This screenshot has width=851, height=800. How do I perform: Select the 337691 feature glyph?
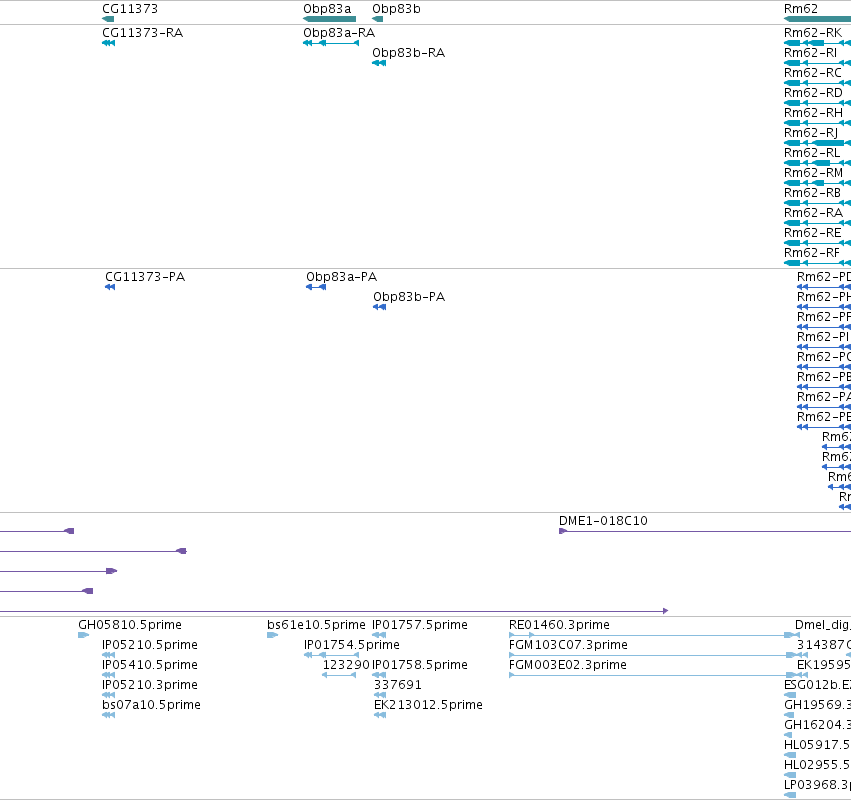click(x=380, y=695)
